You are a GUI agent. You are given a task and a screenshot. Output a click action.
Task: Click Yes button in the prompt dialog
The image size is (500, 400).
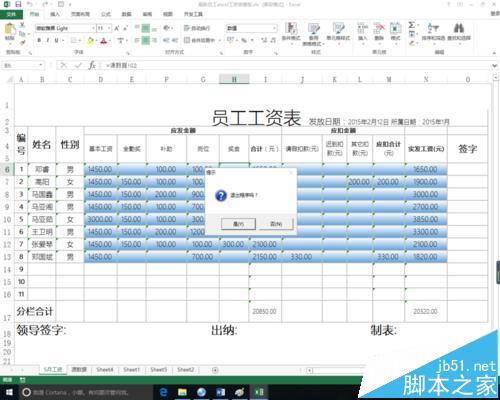coord(238,224)
